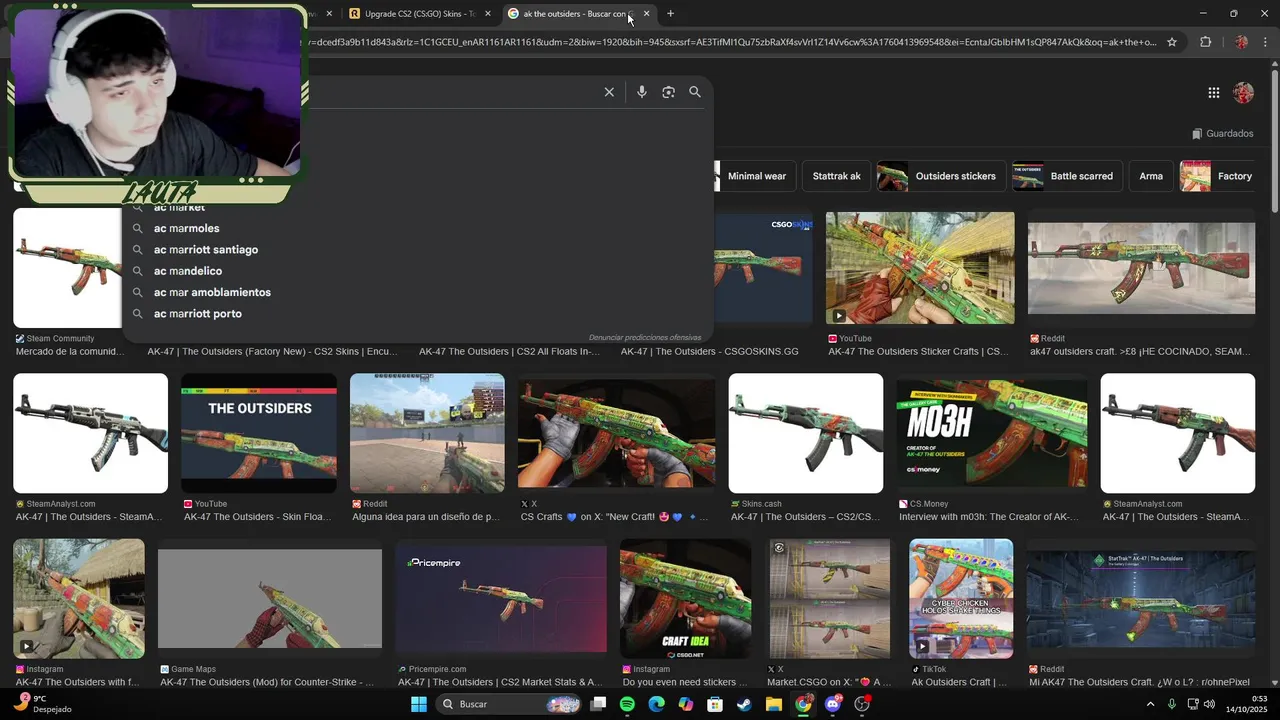
Task: Open CSGOSKINS.GG AK-47 thumbnail
Action: tap(762, 268)
